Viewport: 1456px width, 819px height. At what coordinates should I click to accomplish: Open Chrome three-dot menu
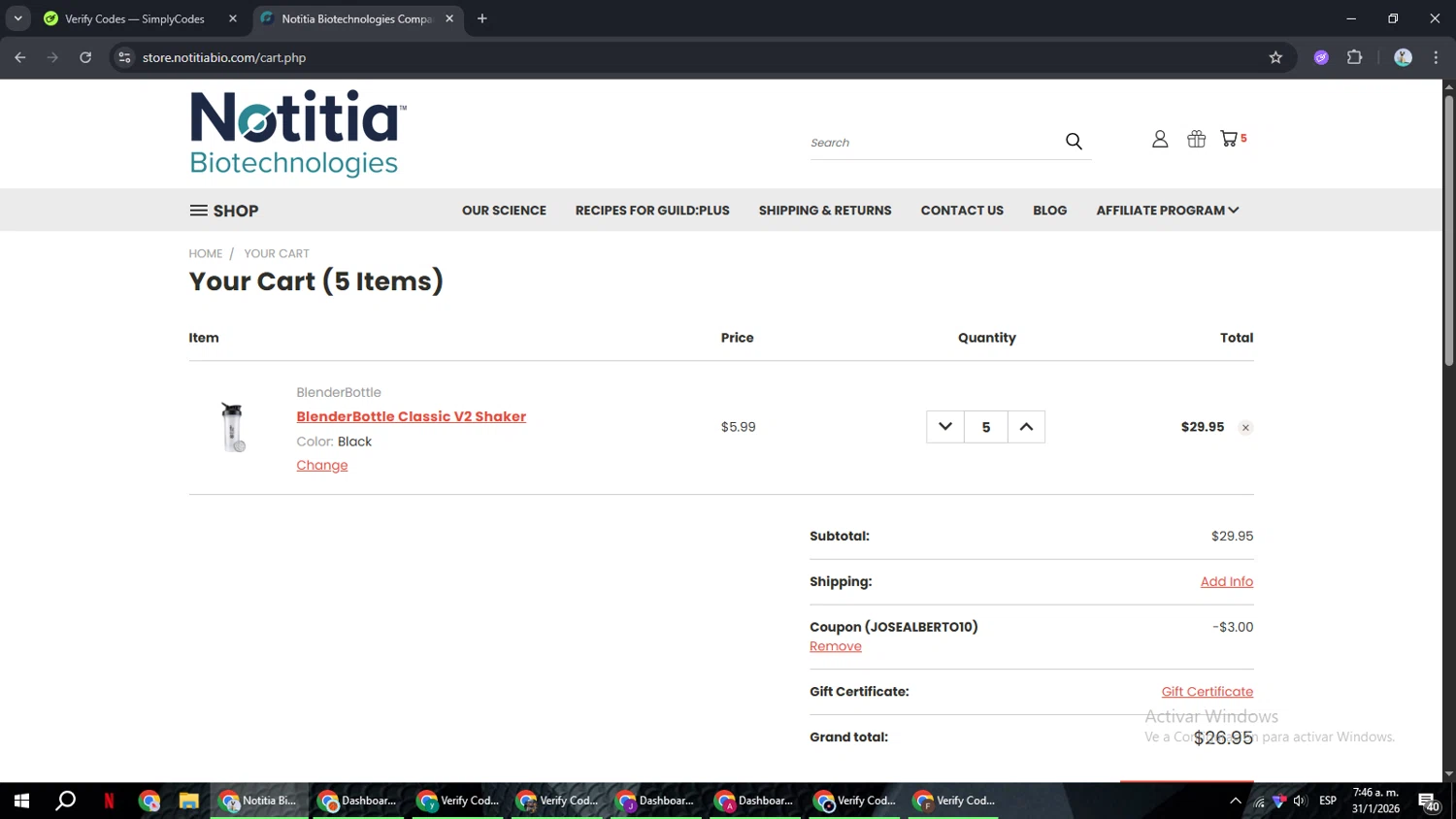click(x=1436, y=57)
